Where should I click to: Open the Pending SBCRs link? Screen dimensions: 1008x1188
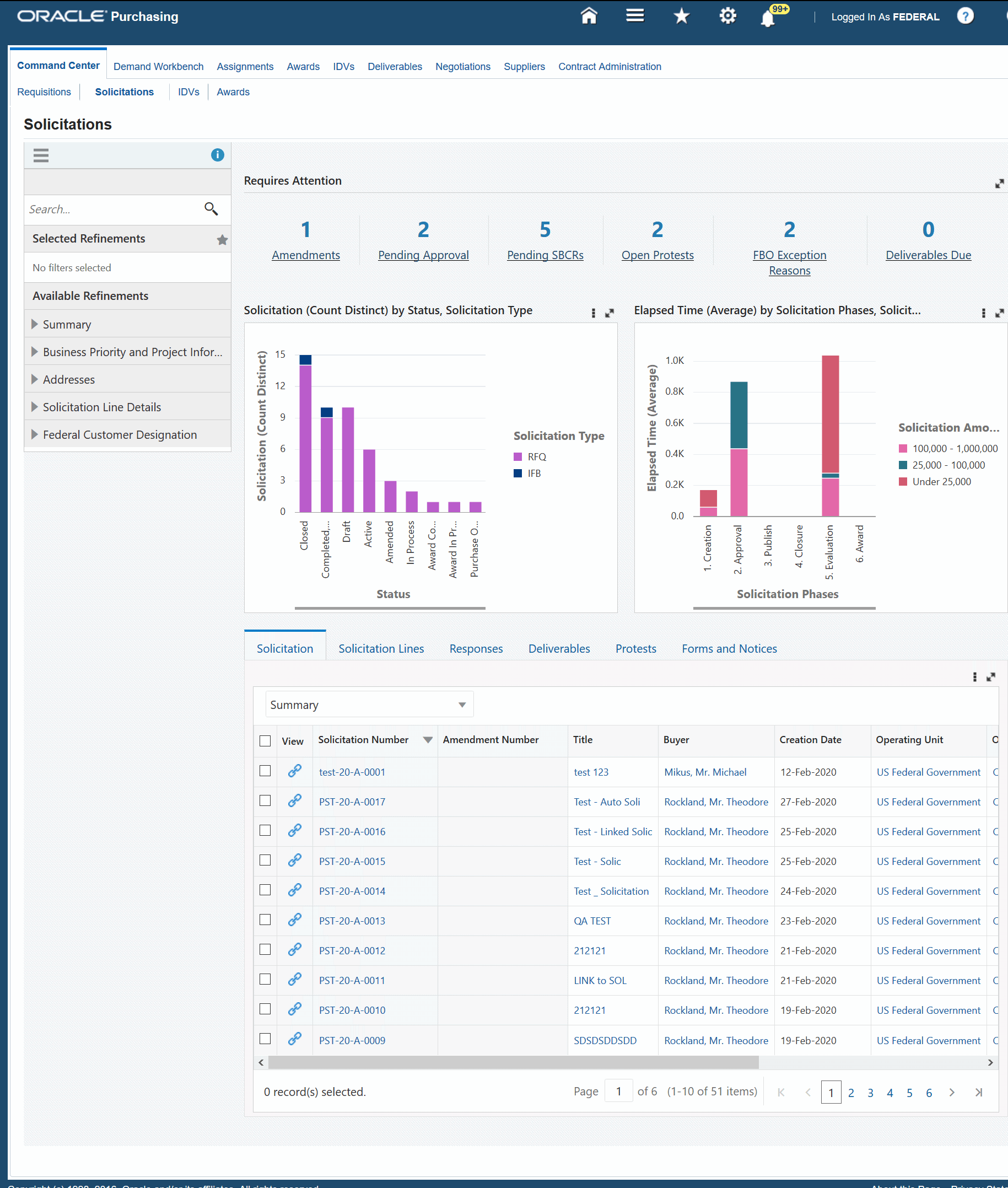coord(545,255)
